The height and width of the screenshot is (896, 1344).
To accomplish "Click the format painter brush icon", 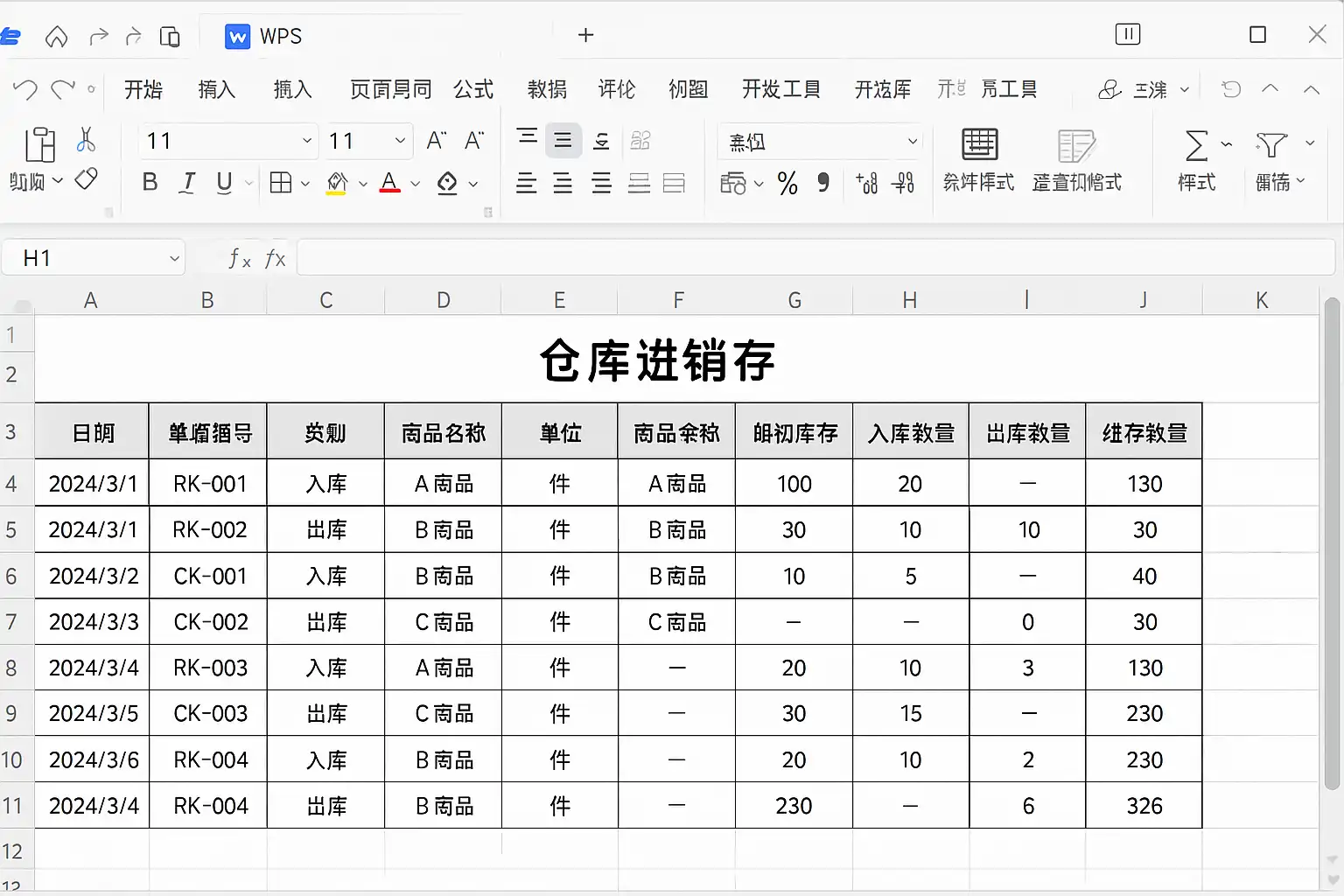I will [86, 180].
